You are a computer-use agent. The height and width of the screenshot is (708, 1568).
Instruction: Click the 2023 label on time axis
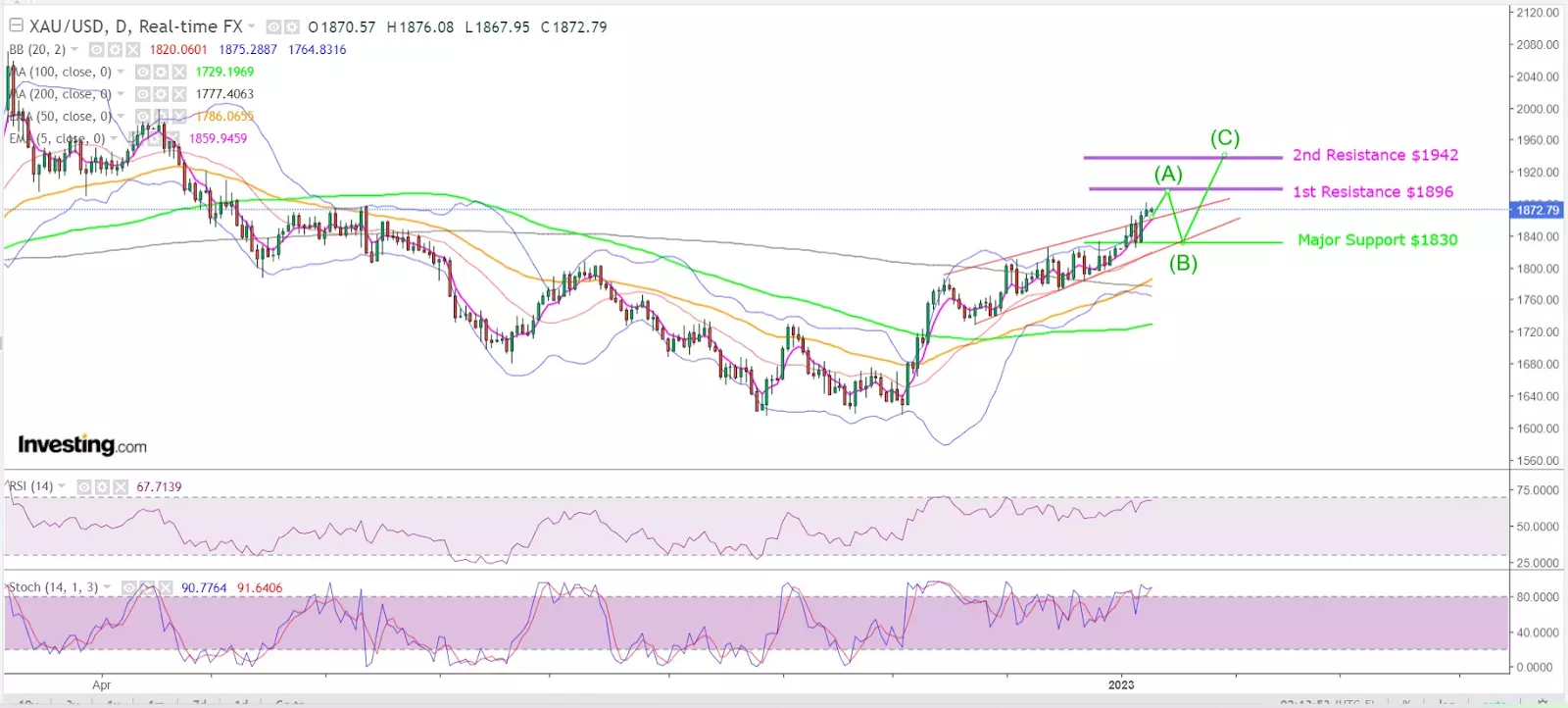pyautogui.click(x=1121, y=684)
